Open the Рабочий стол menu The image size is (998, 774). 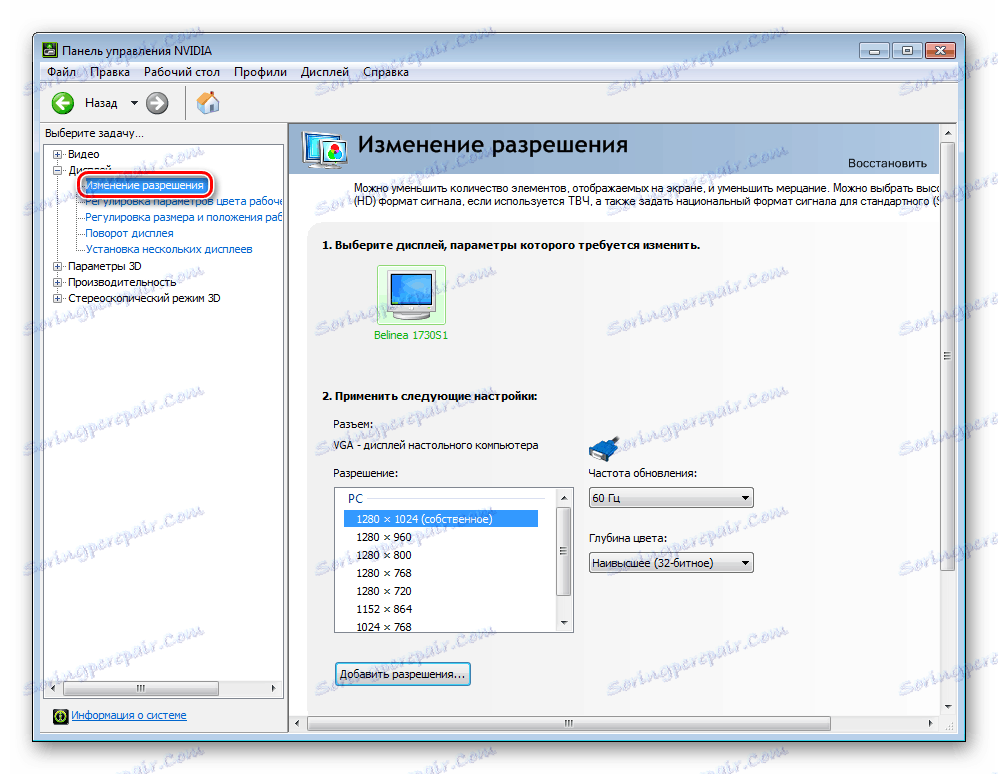tap(181, 72)
